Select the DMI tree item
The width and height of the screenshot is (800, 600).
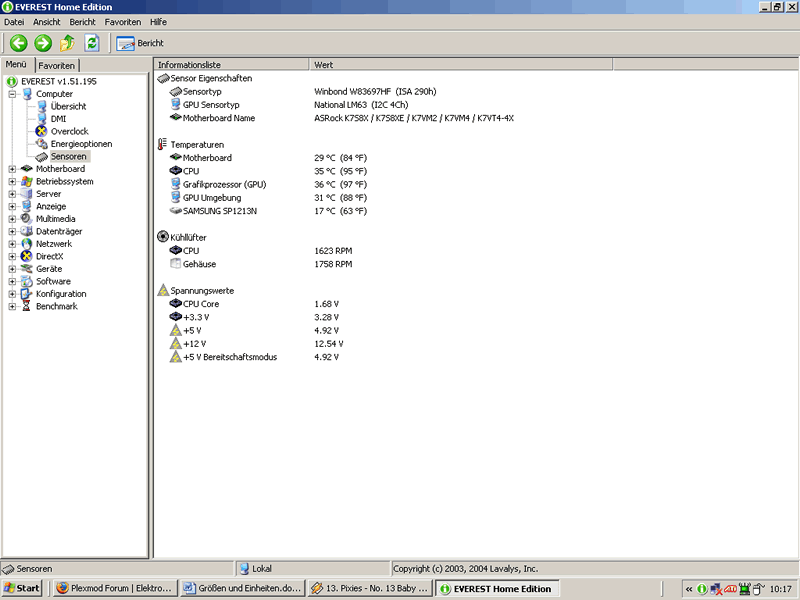[x=58, y=119]
